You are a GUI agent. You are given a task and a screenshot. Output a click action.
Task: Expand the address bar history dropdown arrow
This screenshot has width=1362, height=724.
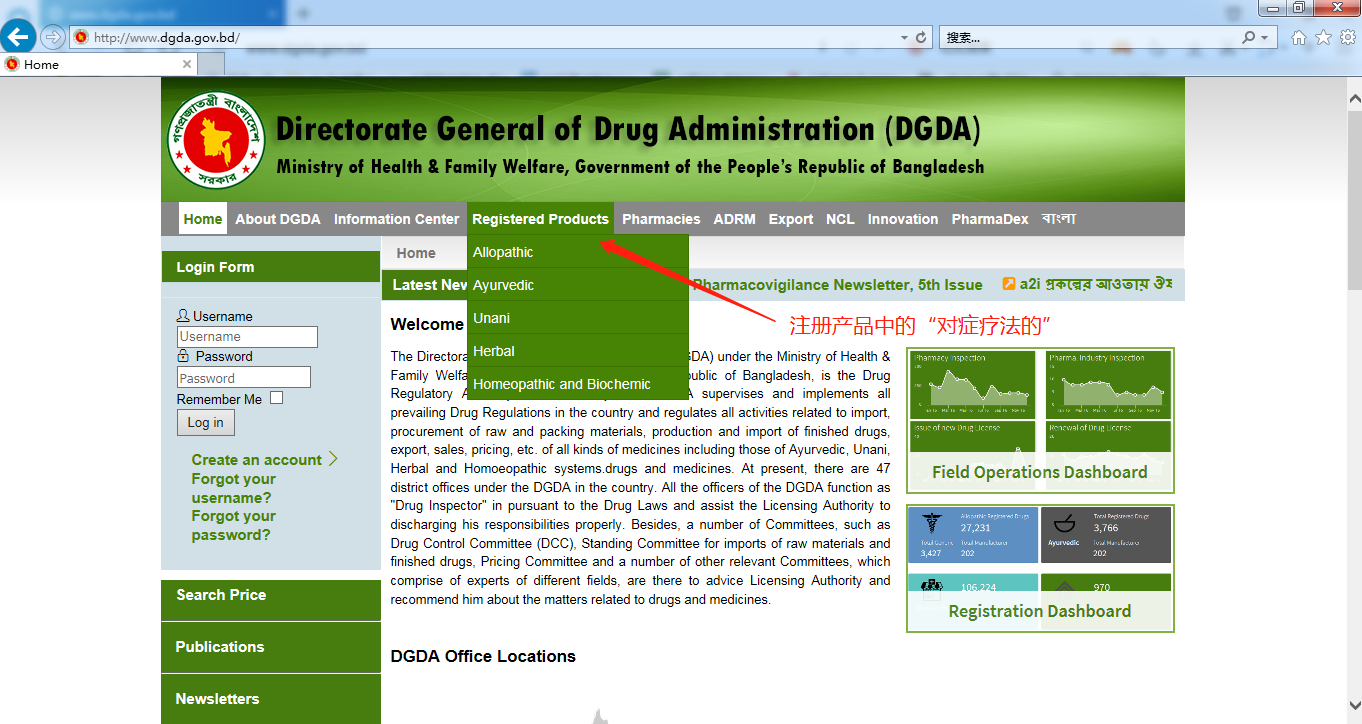[x=905, y=37]
